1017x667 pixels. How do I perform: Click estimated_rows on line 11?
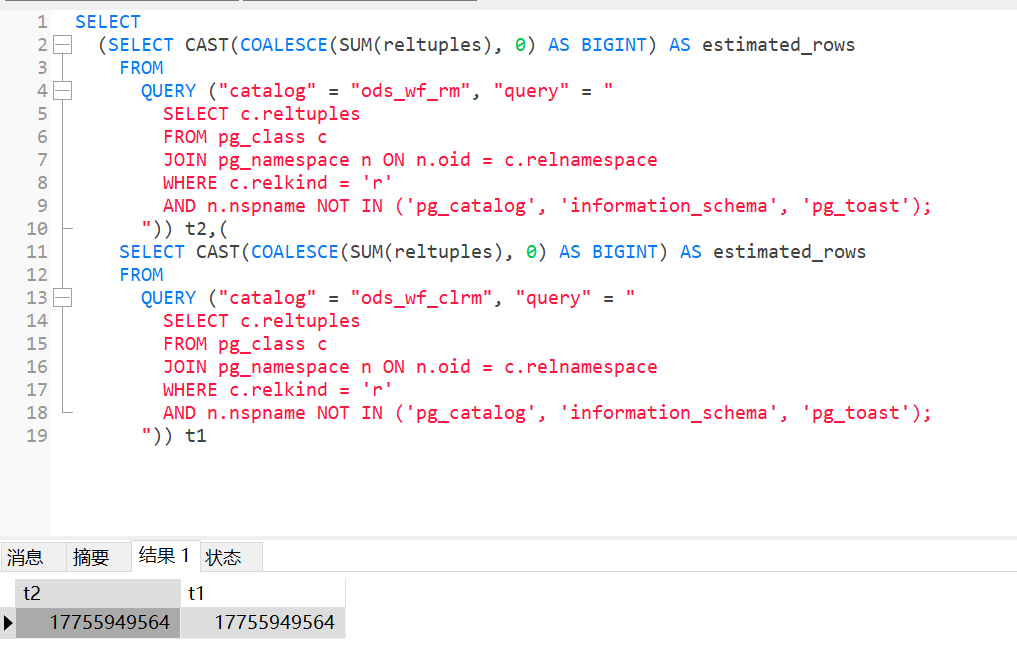click(789, 252)
